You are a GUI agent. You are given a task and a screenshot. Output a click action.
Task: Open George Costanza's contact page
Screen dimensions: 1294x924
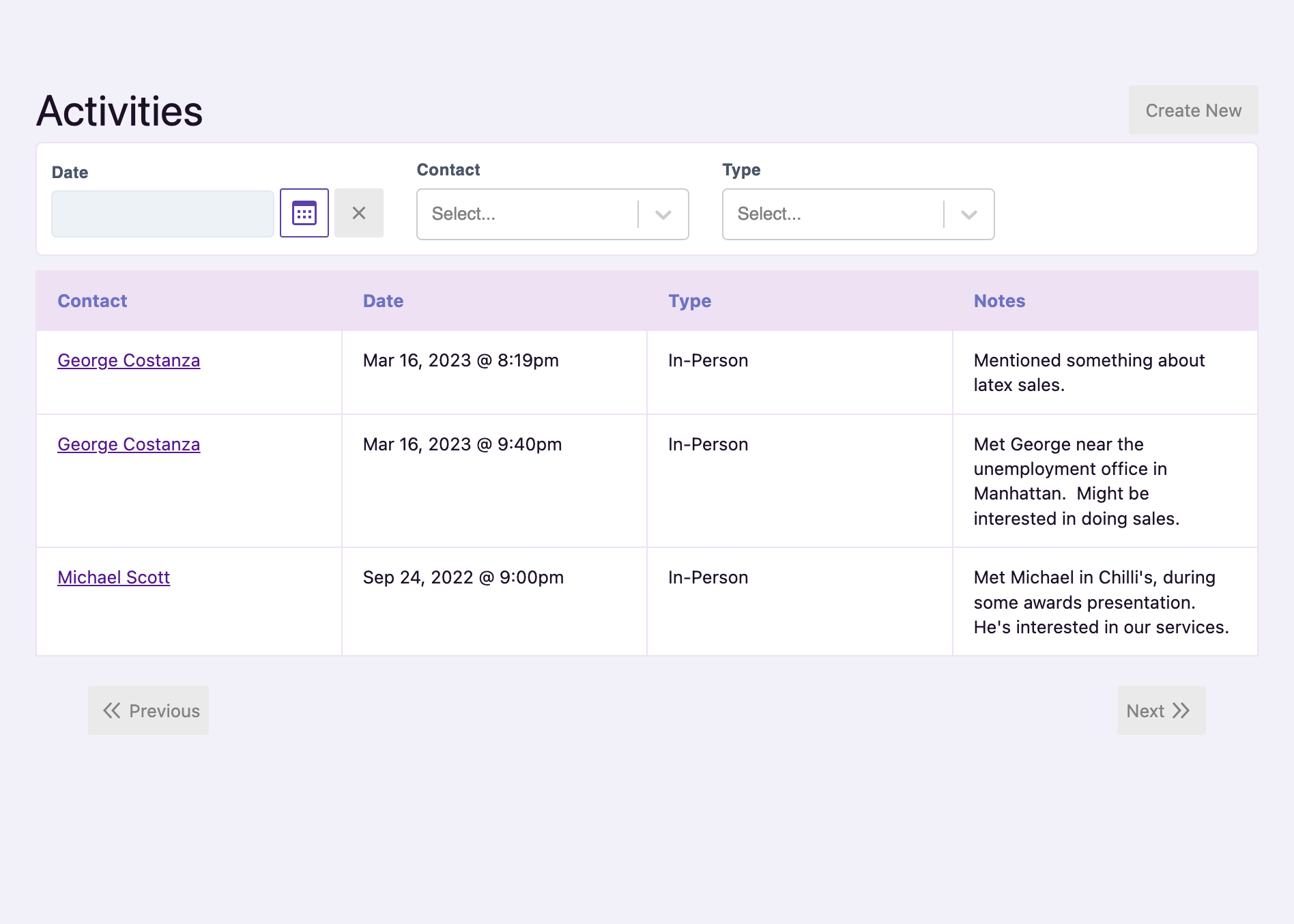pyautogui.click(x=128, y=360)
